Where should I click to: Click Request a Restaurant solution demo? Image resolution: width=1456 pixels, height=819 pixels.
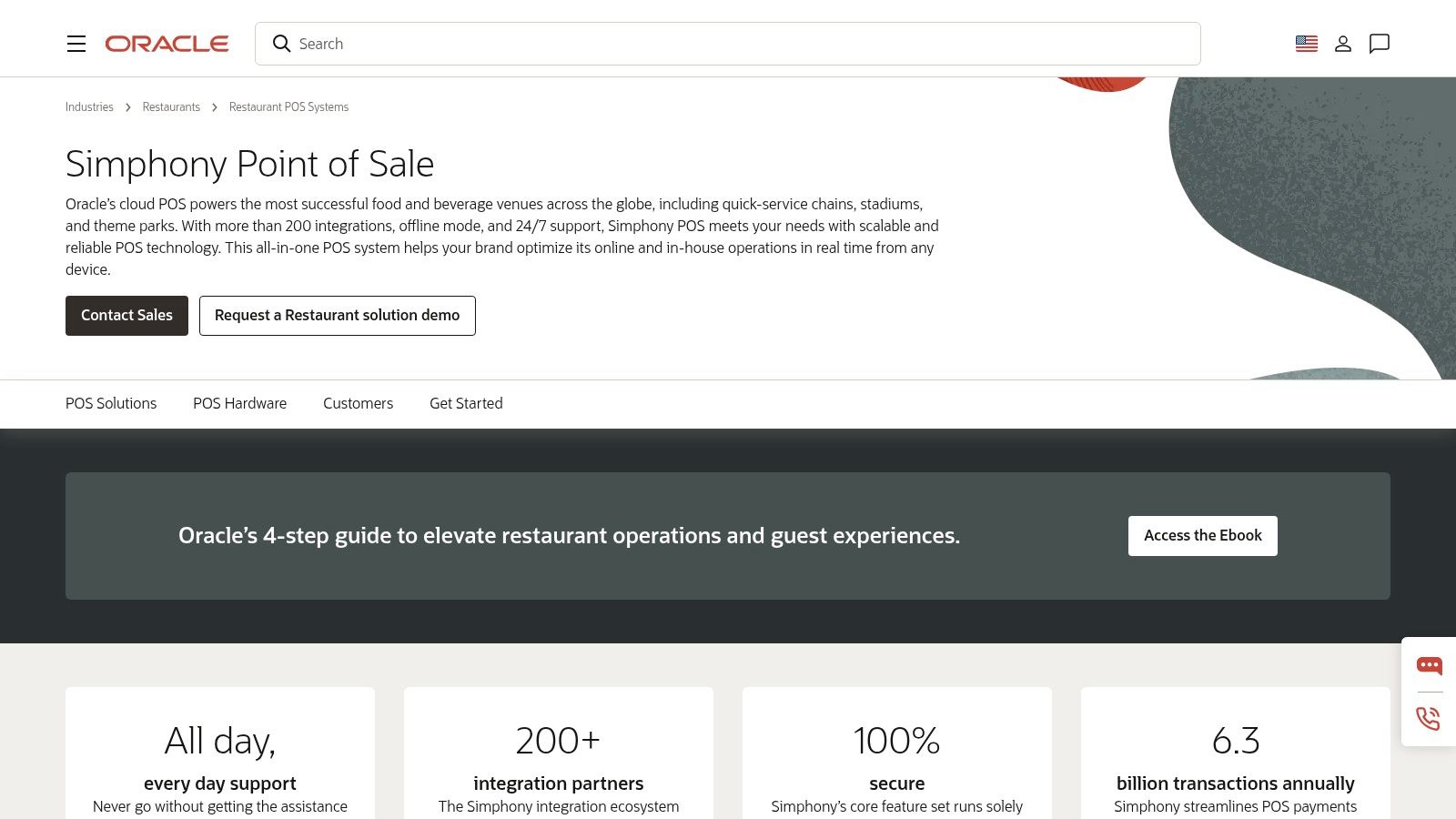pyautogui.click(x=338, y=316)
